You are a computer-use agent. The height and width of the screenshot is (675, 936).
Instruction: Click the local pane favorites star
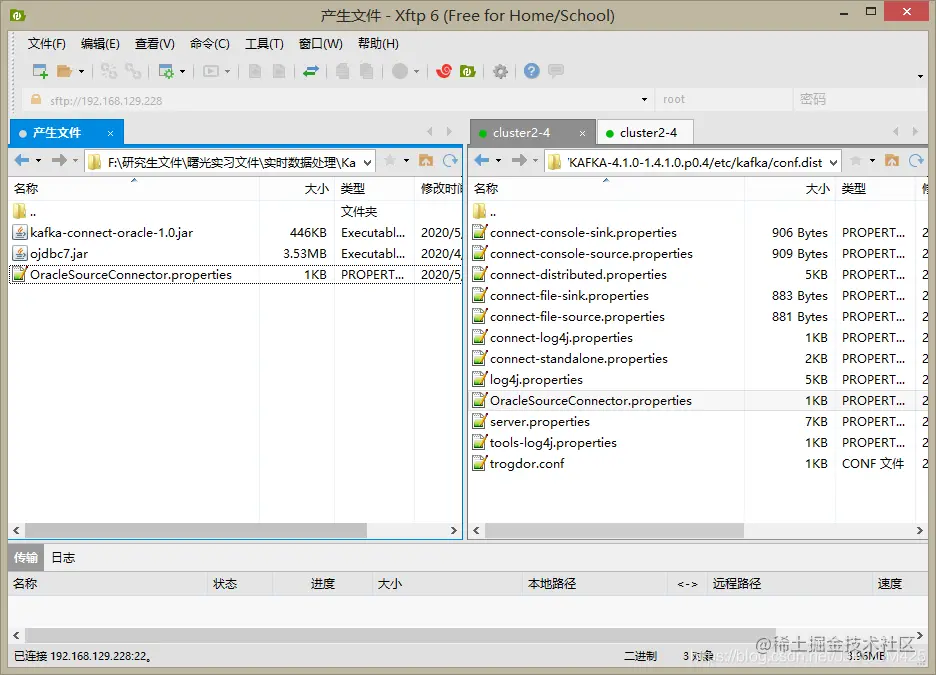(390, 161)
